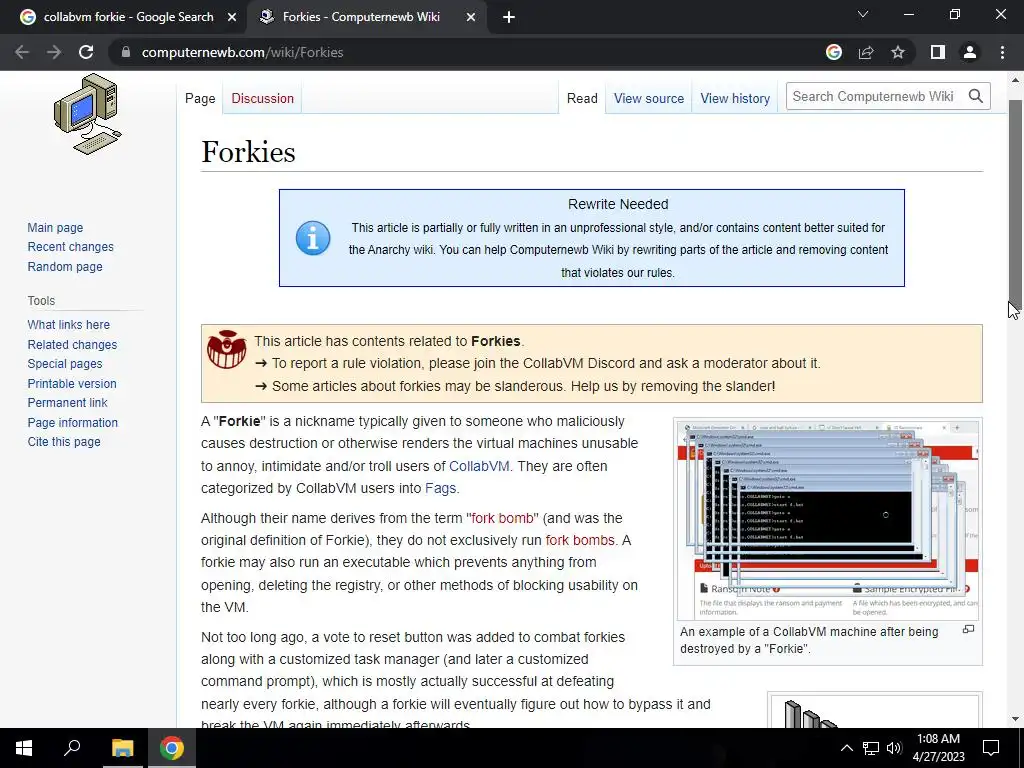Open Chrome's three-dot menu
Image resolution: width=1024 pixels, height=768 pixels.
[x=1002, y=52]
